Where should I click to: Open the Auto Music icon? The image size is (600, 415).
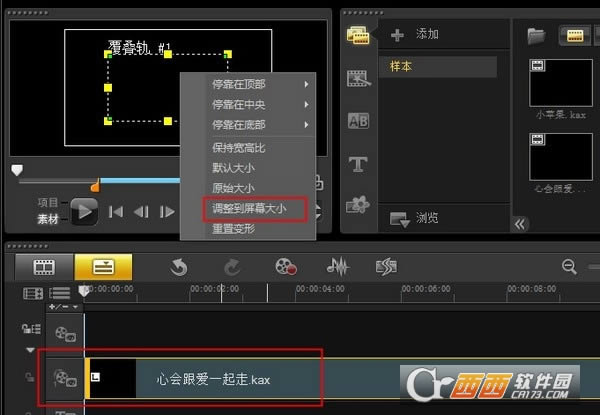coord(386,267)
